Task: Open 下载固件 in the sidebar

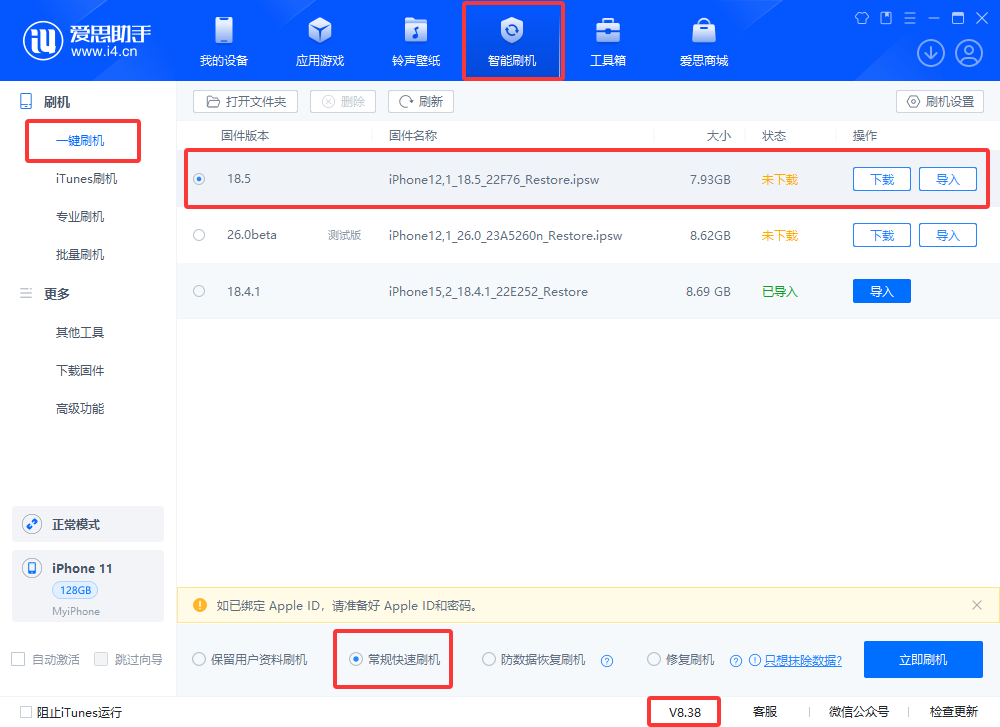Action: (80, 371)
